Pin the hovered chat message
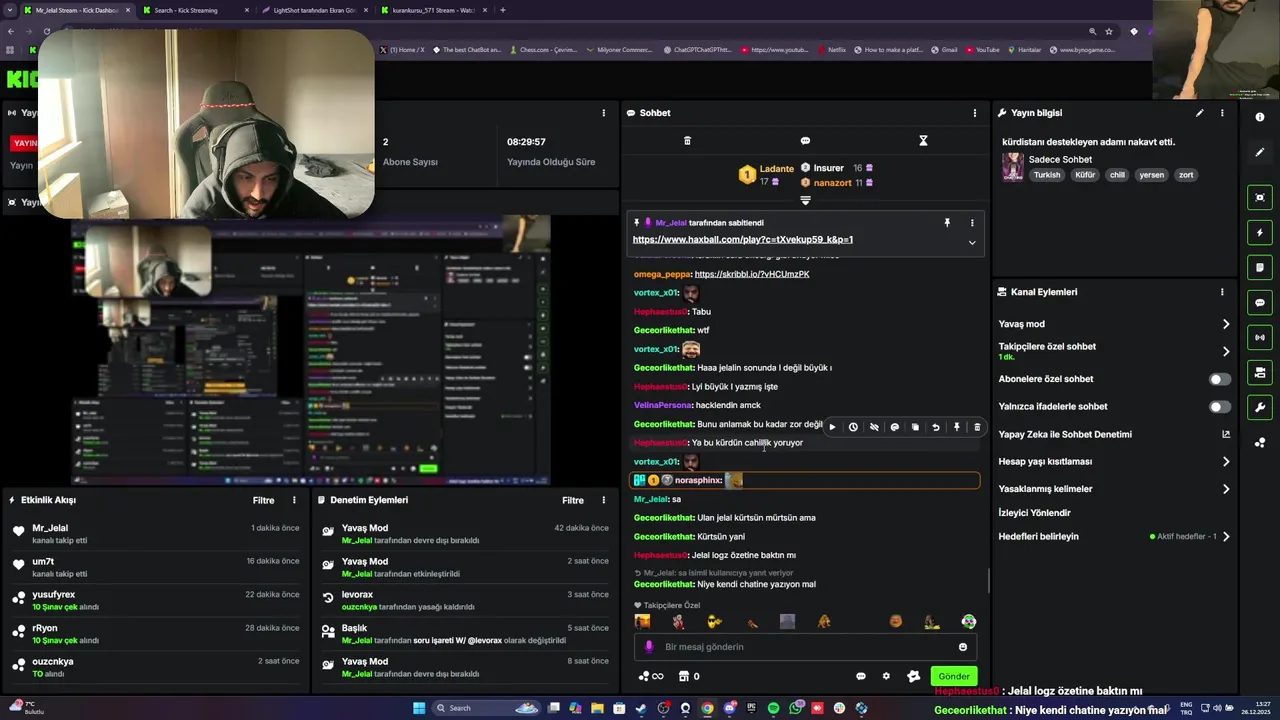This screenshot has width=1280, height=720. click(957, 427)
